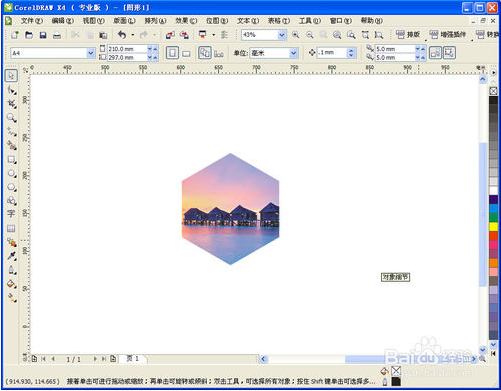Click the Open file icon
The height and width of the screenshot is (391, 501).
(x=29, y=35)
